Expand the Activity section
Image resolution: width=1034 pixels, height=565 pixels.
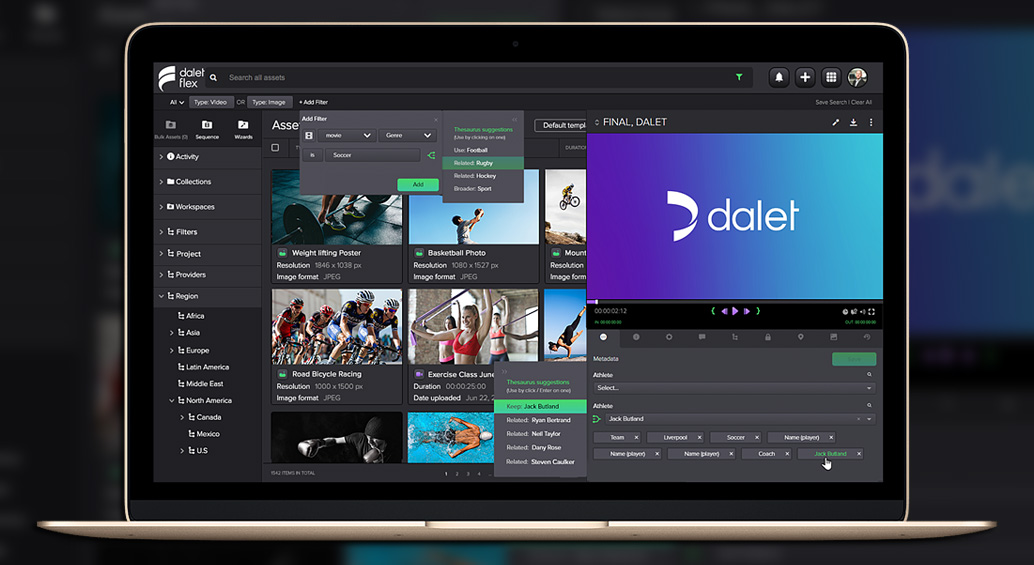162,157
